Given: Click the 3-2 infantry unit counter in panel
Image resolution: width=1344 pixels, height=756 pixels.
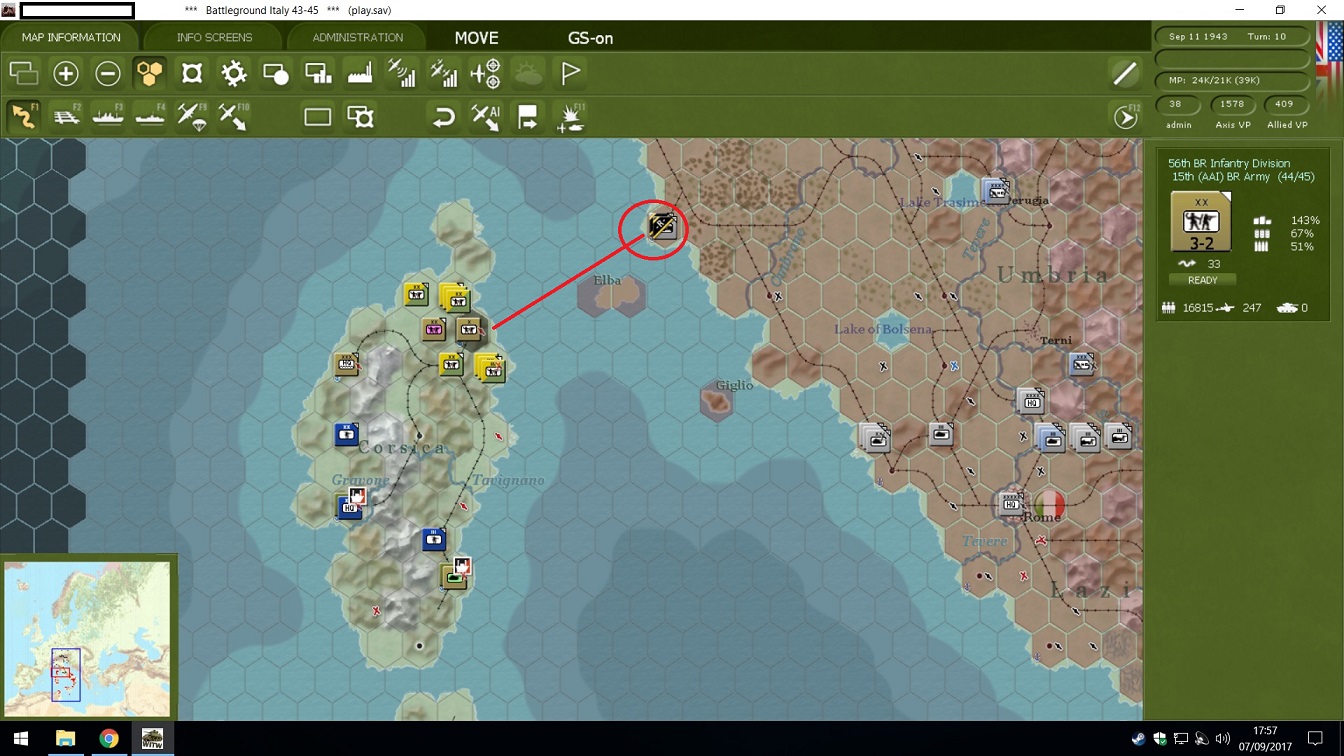Looking at the screenshot, I should 1201,222.
